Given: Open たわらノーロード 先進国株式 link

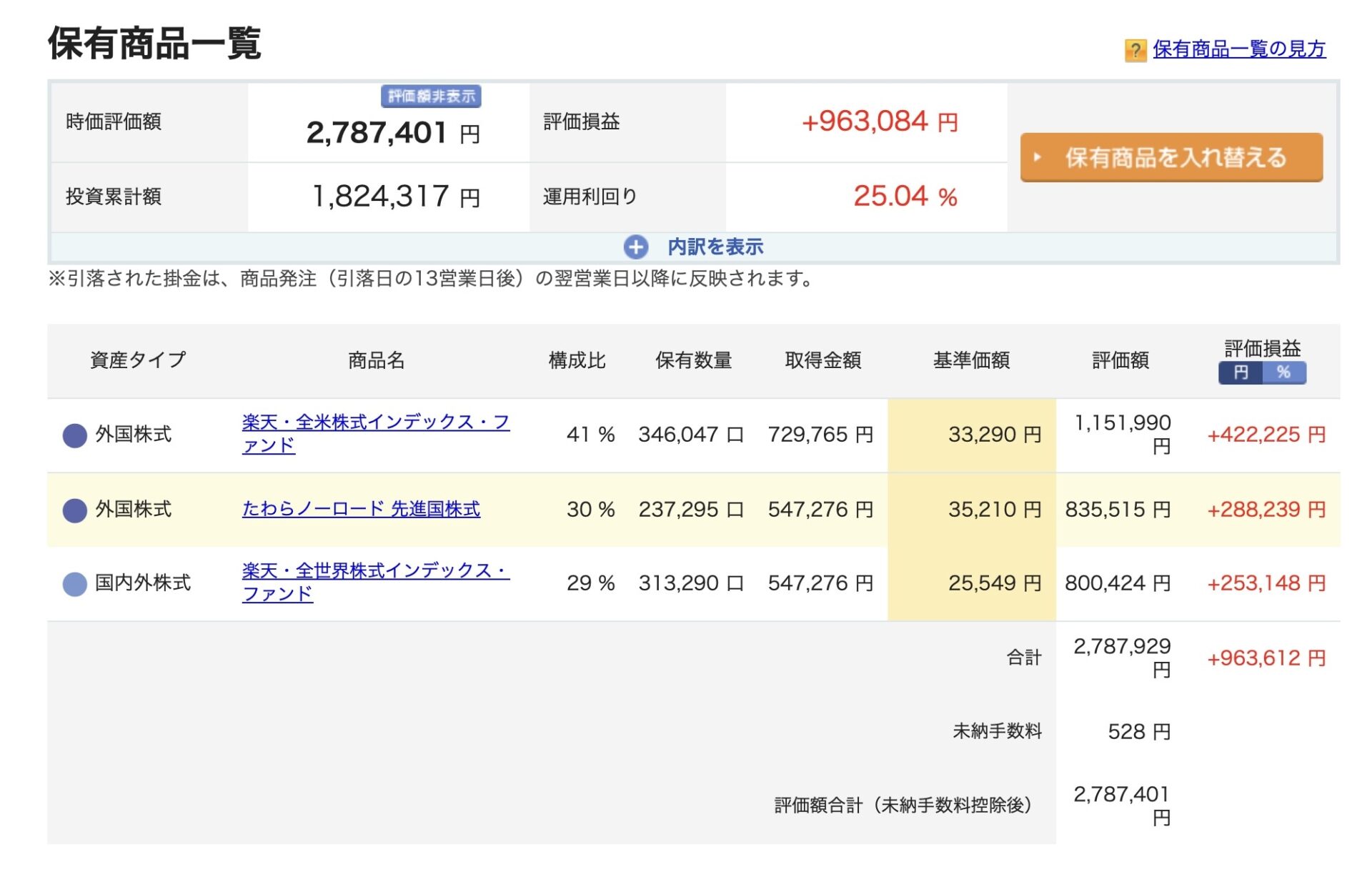Looking at the screenshot, I should click(361, 509).
